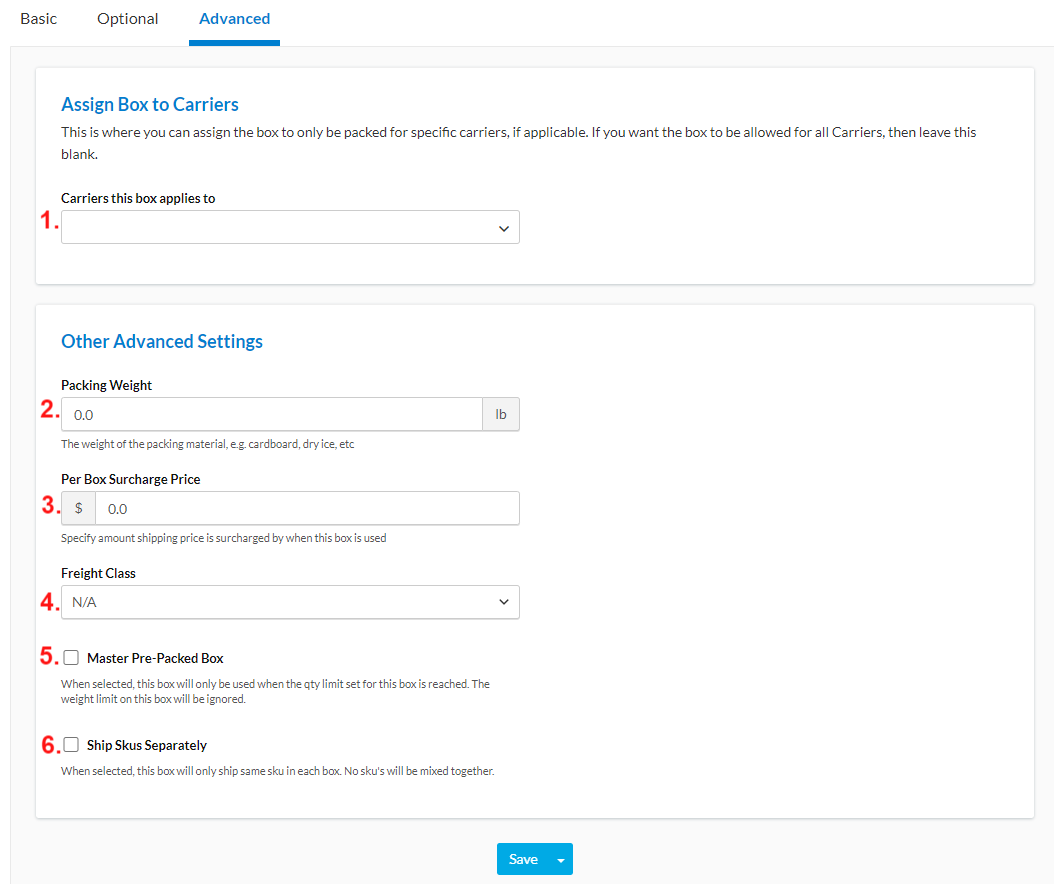Select the Advanced tab
Image resolution: width=1054 pixels, height=884 pixels.
[x=234, y=19]
